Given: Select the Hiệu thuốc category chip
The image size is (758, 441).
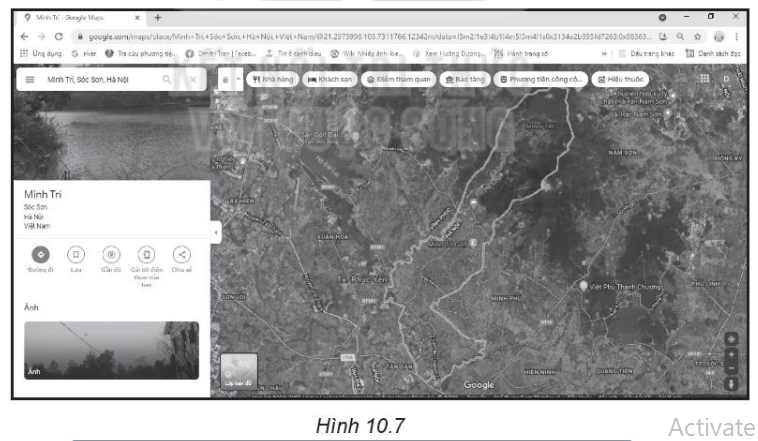Looking at the screenshot, I should click(x=619, y=79).
